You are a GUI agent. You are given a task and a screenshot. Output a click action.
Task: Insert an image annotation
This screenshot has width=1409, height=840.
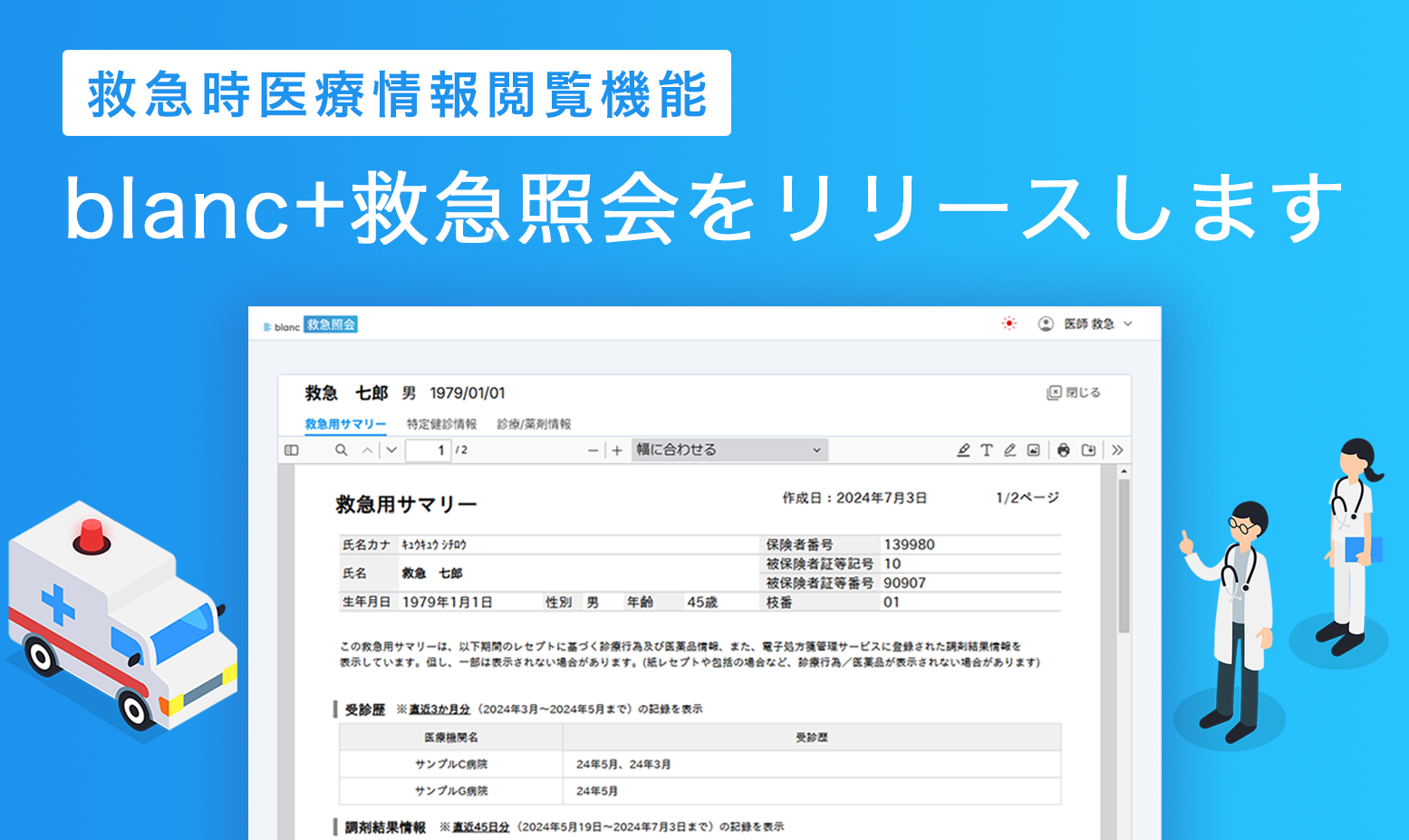tap(1033, 449)
